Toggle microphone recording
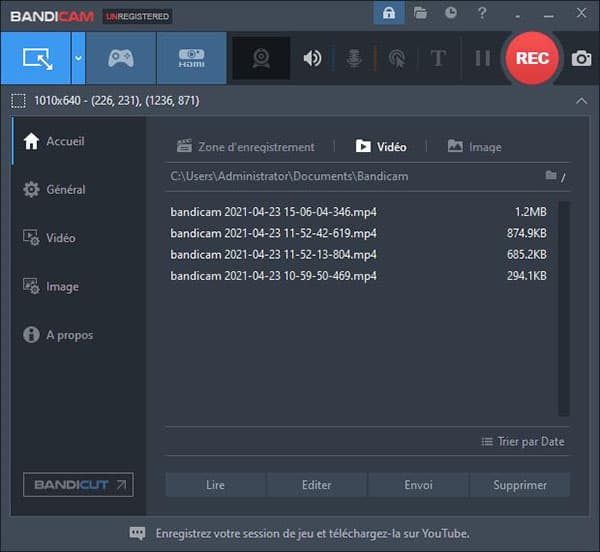 [x=354, y=59]
